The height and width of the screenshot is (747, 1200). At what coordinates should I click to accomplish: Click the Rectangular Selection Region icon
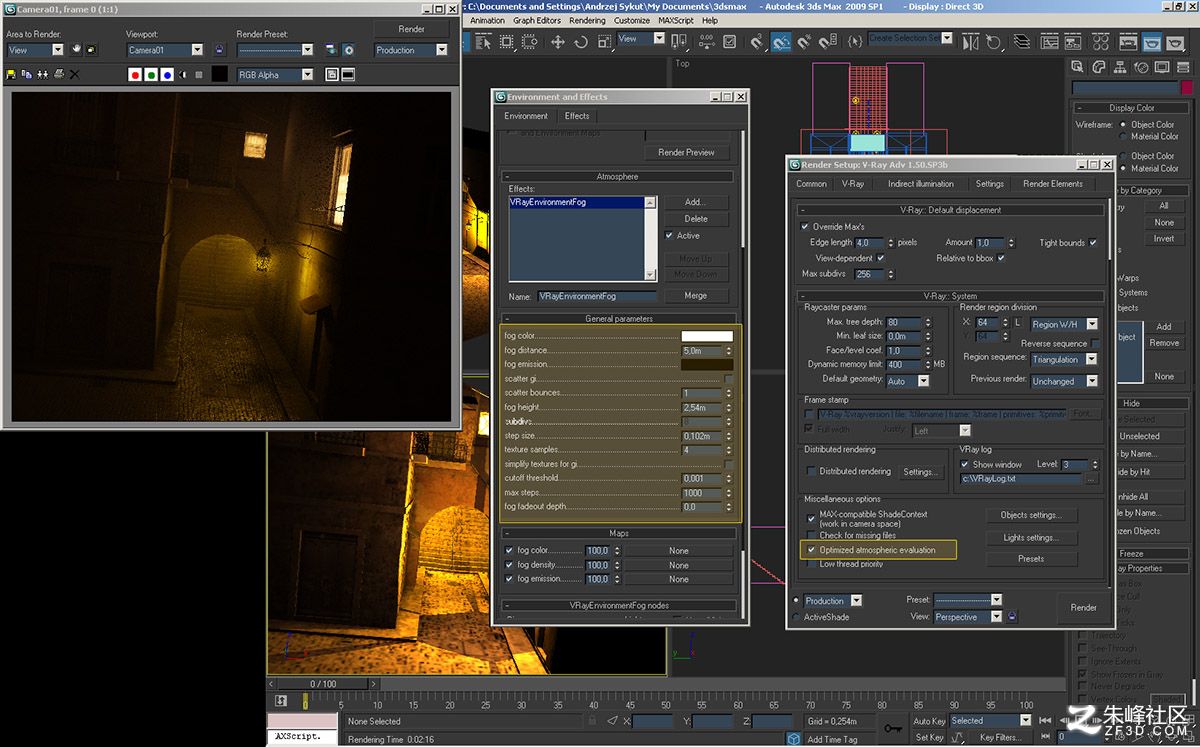click(507, 41)
